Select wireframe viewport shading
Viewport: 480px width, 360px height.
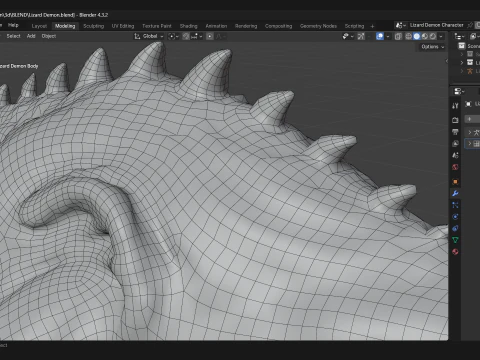tap(408, 36)
